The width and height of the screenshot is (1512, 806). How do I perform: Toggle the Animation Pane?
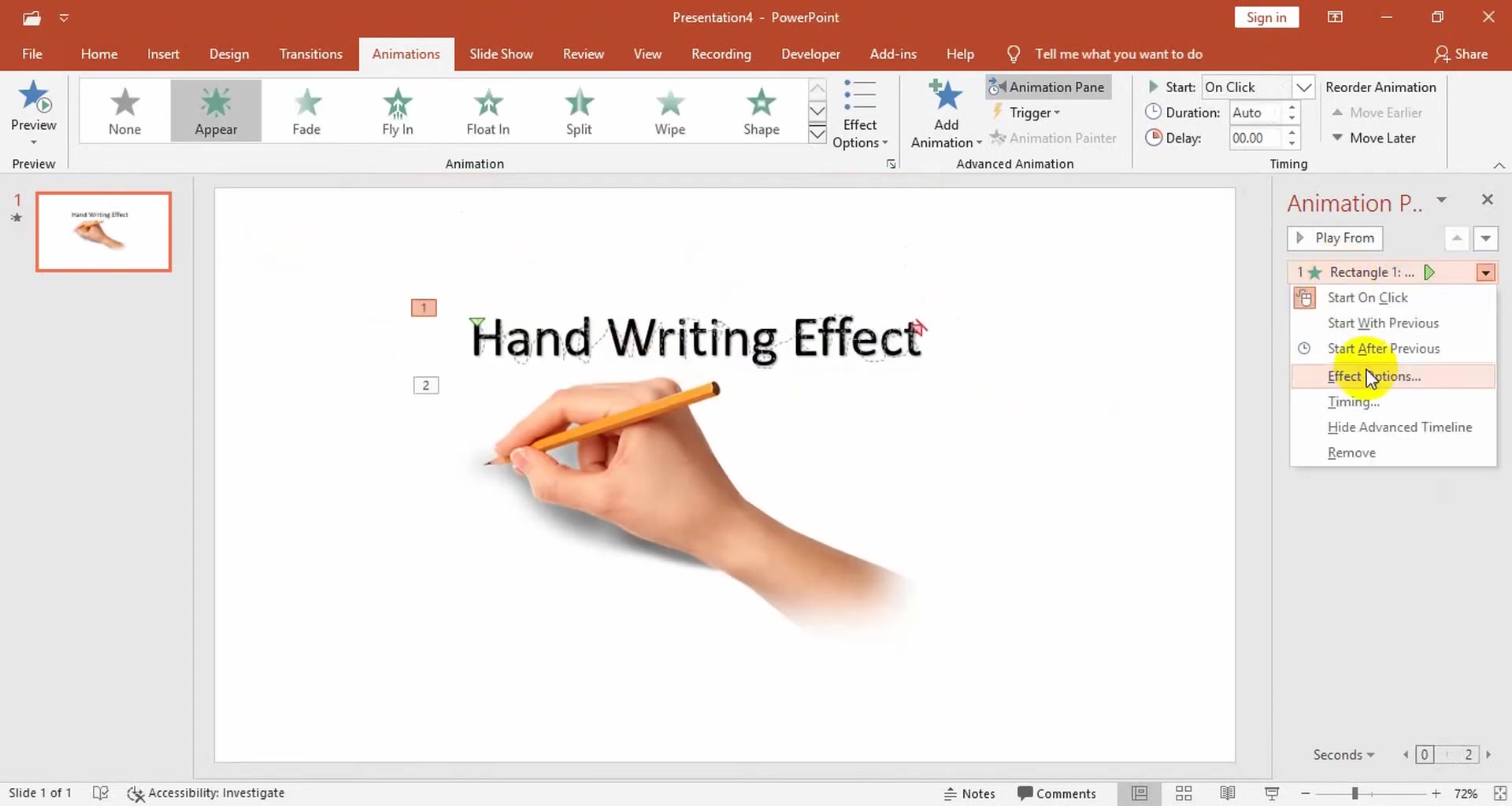pos(1048,87)
